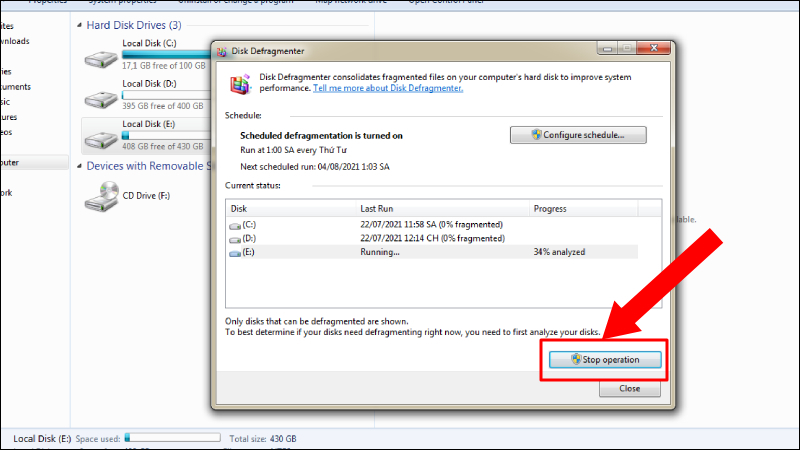Click the Disk Defragmenter title bar icon

(221, 52)
